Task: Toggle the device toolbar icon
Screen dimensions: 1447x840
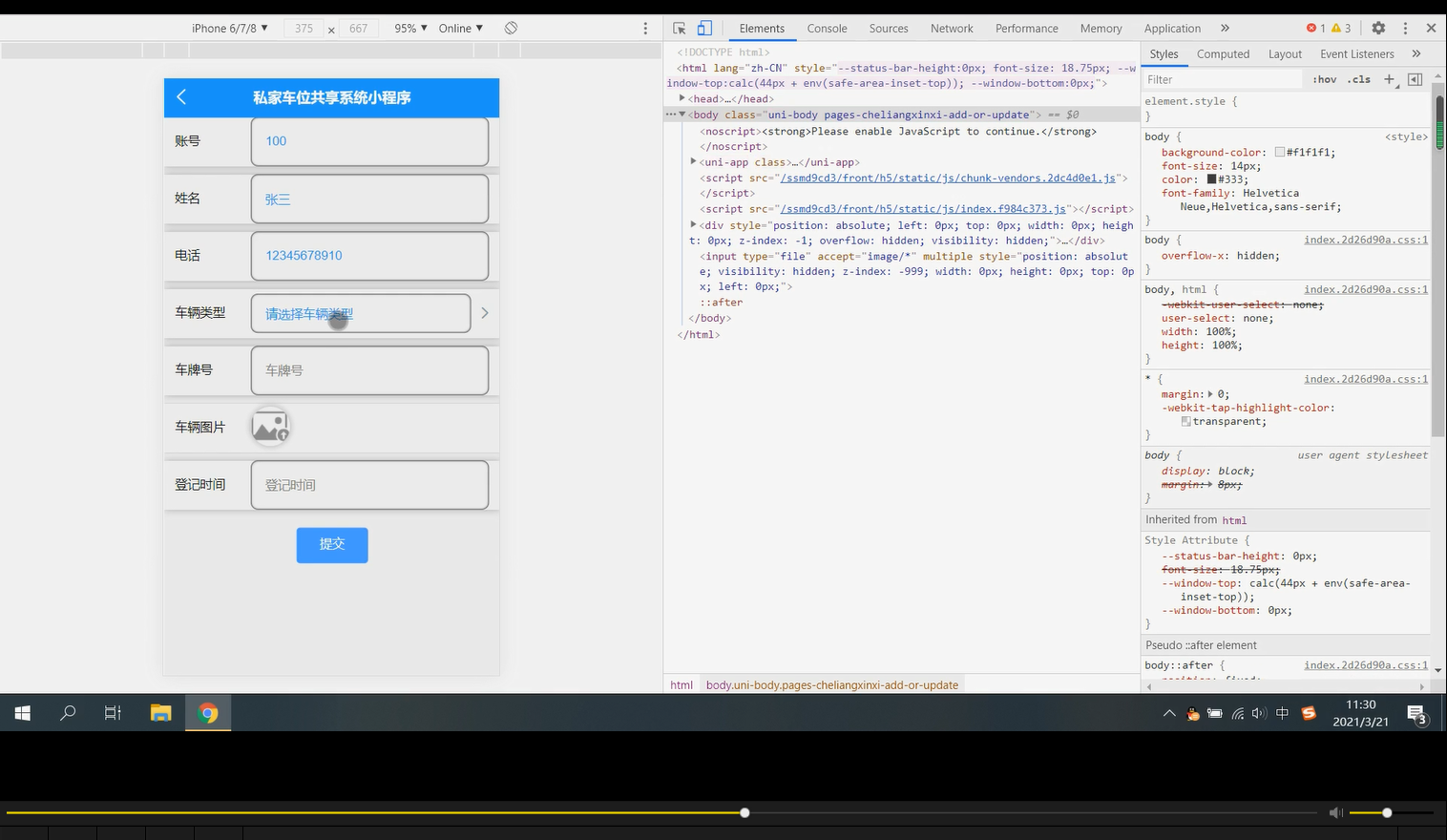Action: click(x=704, y=29)
